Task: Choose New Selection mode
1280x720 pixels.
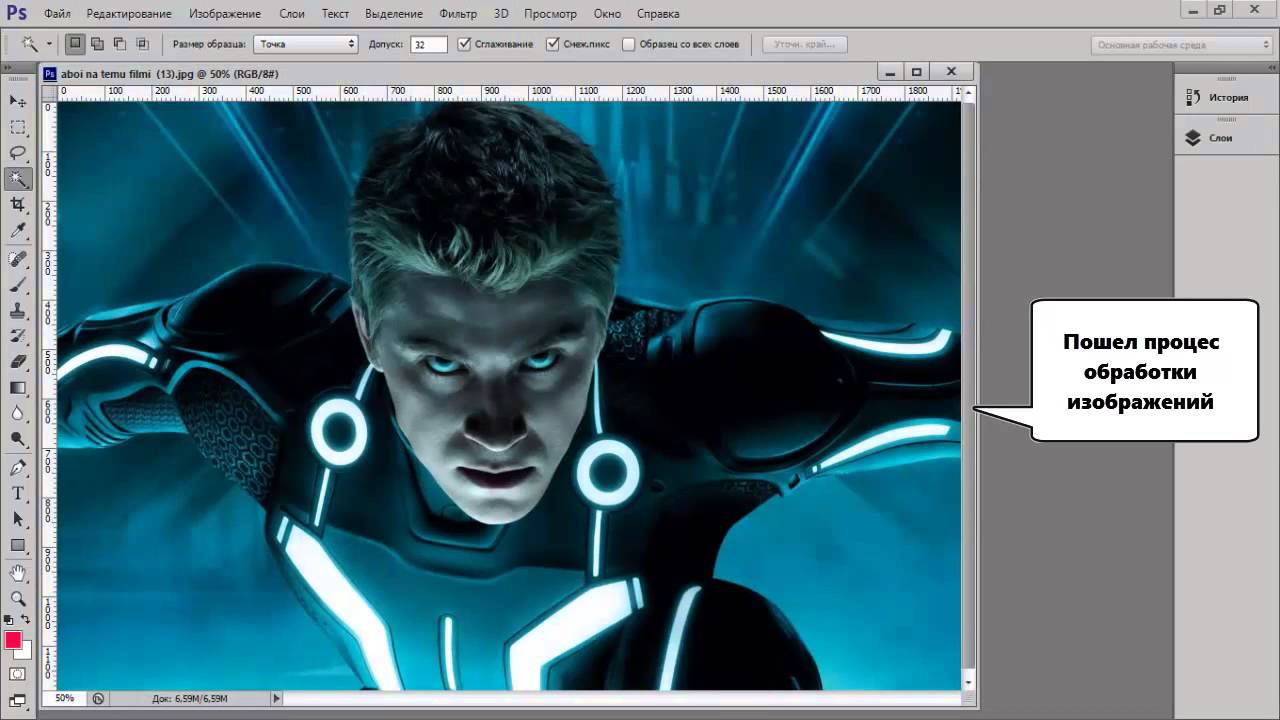Action: 75,44
